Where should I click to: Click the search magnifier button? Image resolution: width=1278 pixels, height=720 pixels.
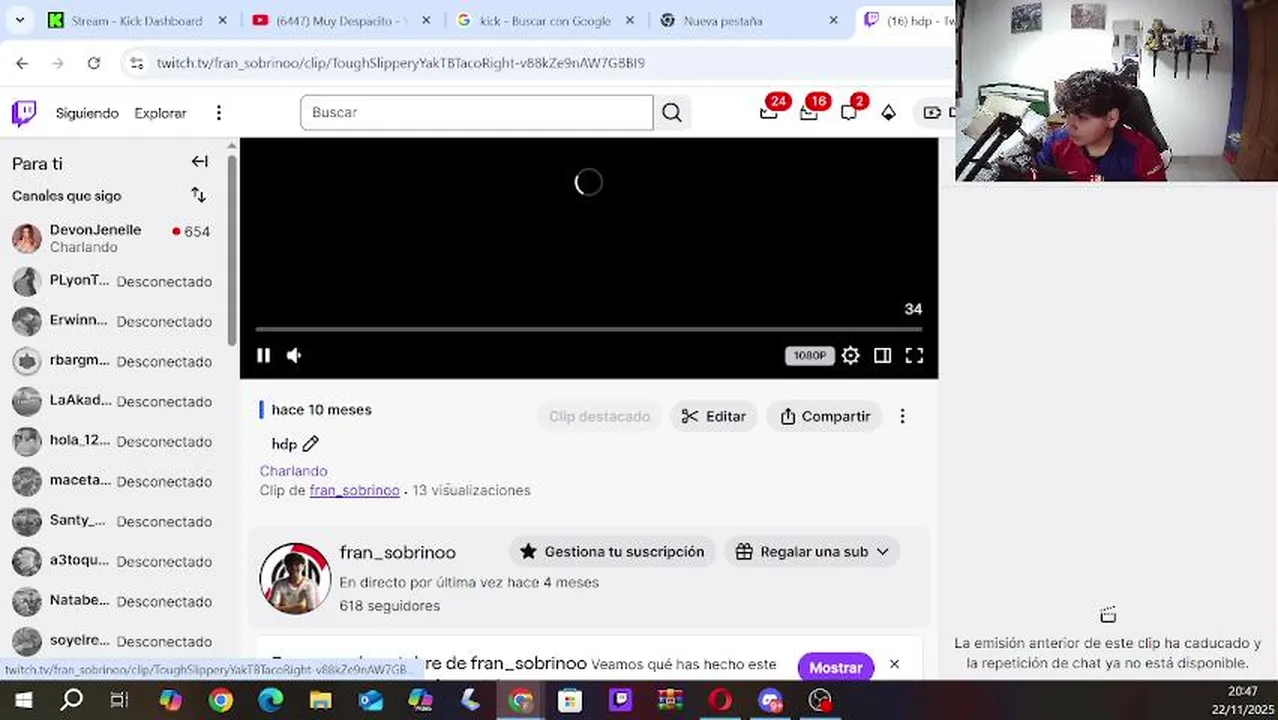(x=672, y=113)
